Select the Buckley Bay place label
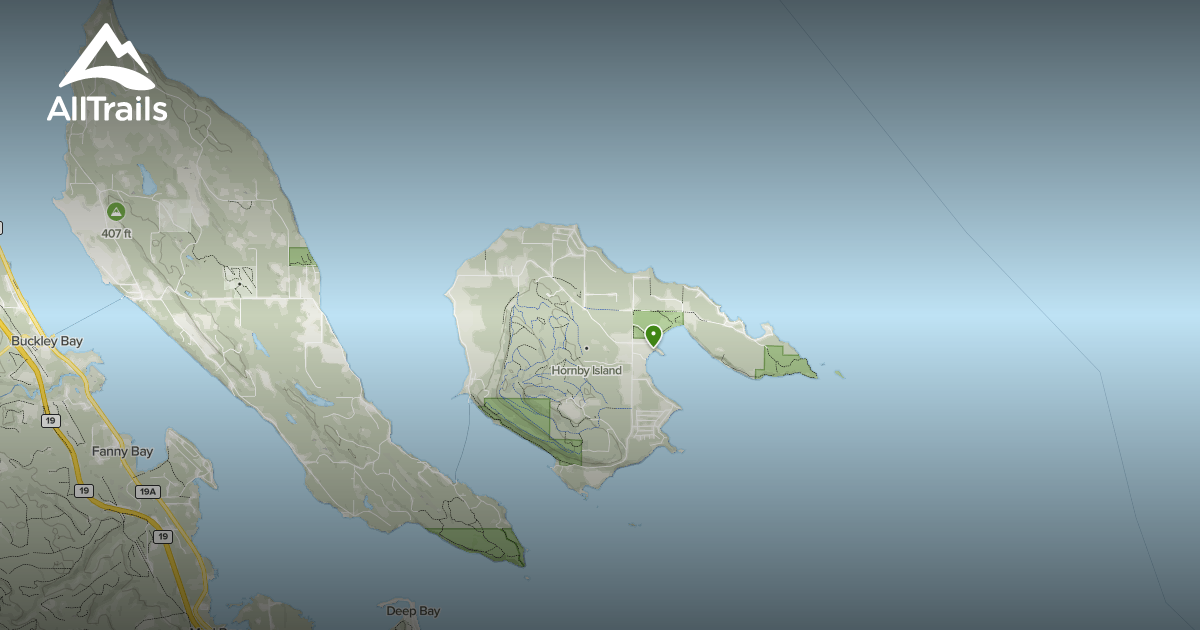 click(47, 341)
